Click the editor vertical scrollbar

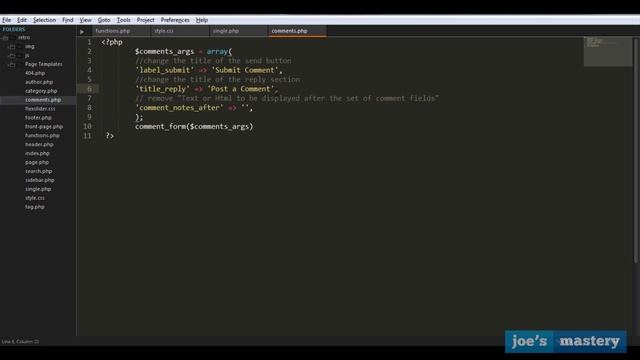[x=636, y=150]
